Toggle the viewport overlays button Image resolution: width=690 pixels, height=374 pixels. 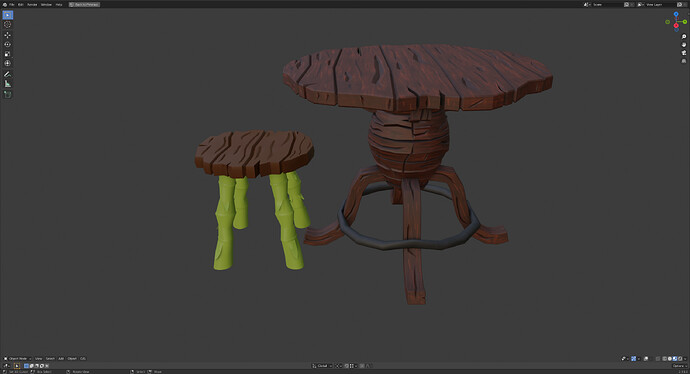coord(646,359)
